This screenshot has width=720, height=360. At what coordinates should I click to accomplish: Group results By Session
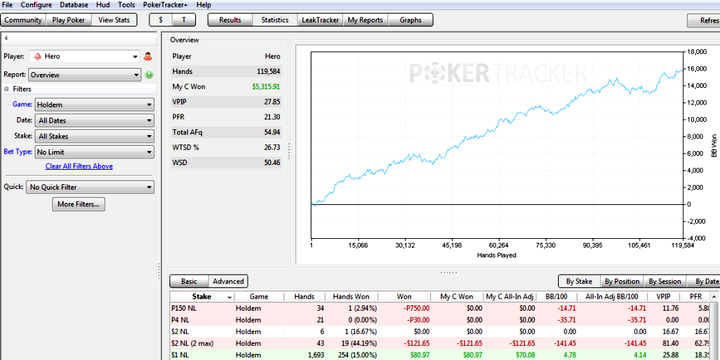pyautogui.click(x=665, y=281)
